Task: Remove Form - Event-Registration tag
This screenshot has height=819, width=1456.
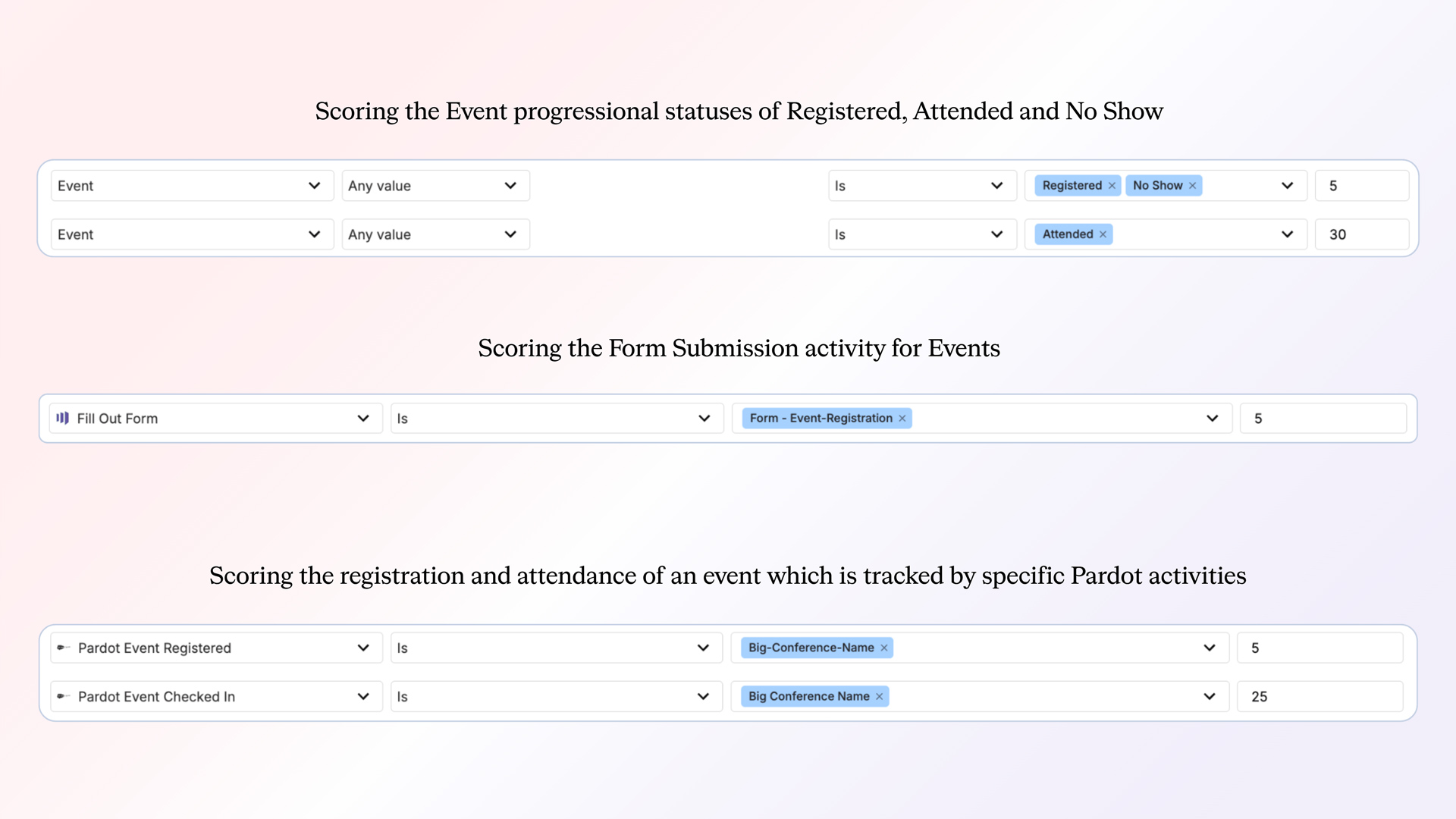Action: click(902, 419)
